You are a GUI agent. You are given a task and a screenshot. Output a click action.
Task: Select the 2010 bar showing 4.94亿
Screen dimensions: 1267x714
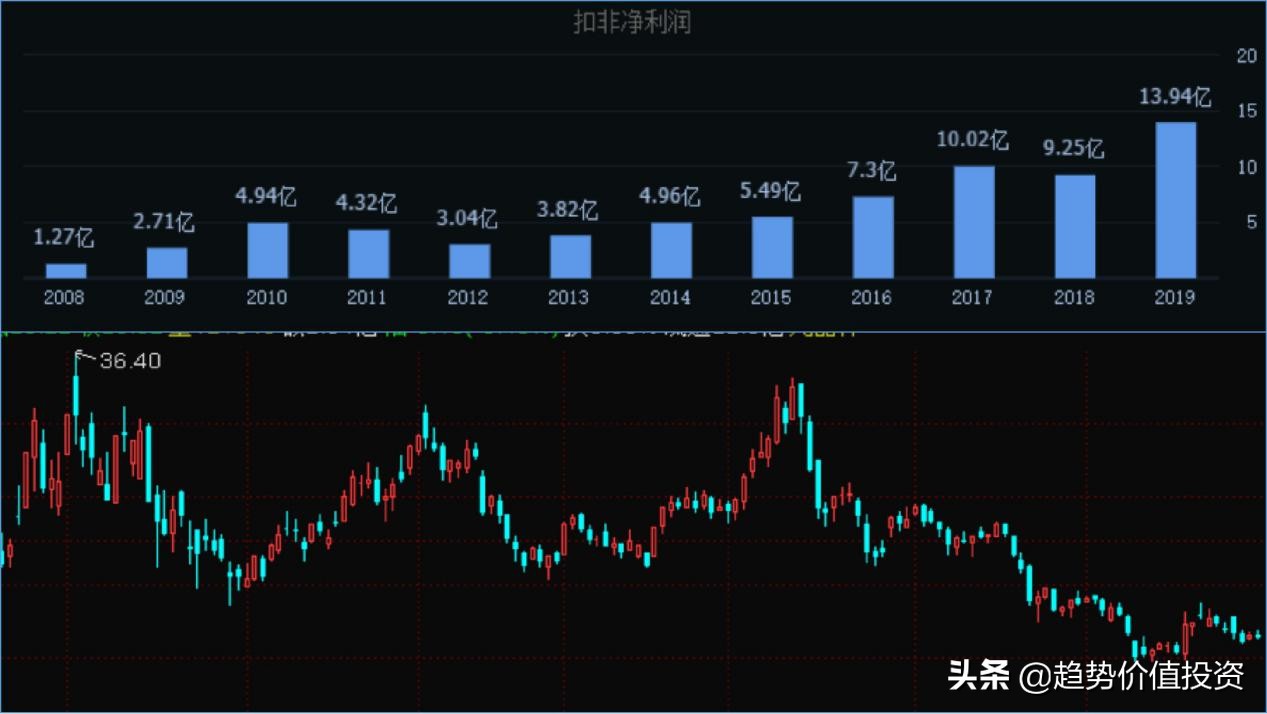[267, 250]
